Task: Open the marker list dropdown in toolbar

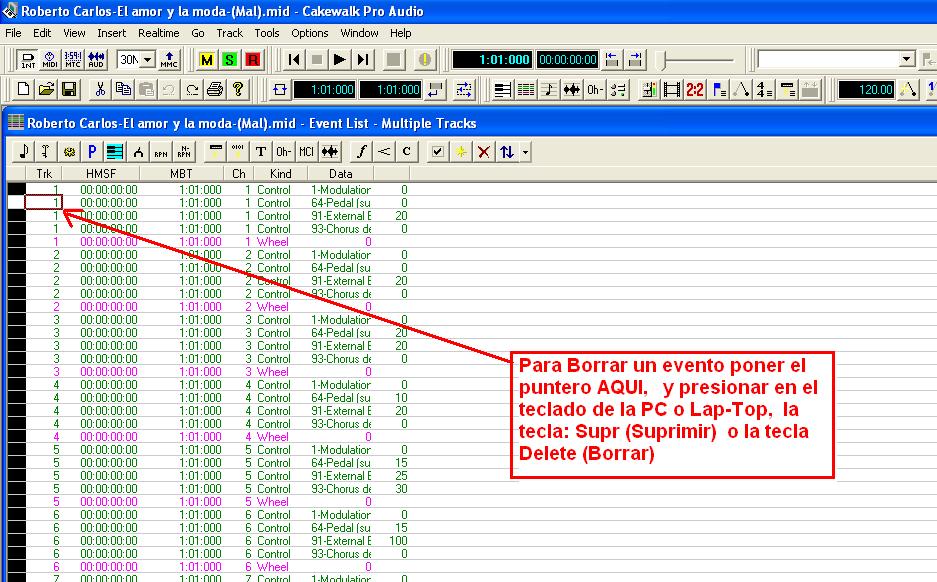Action: click(907, 59)
